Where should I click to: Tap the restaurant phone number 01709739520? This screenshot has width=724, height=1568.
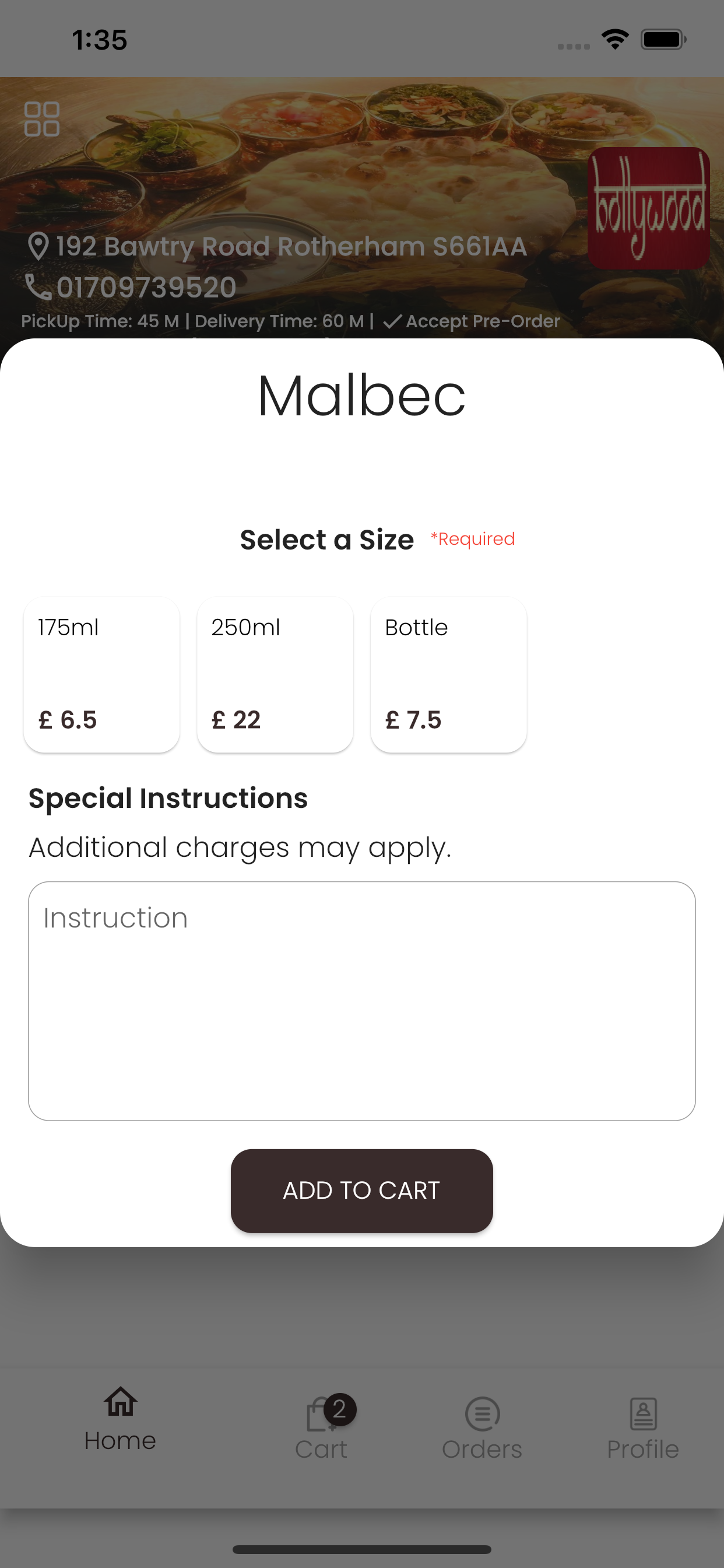[x=147, y=288]
